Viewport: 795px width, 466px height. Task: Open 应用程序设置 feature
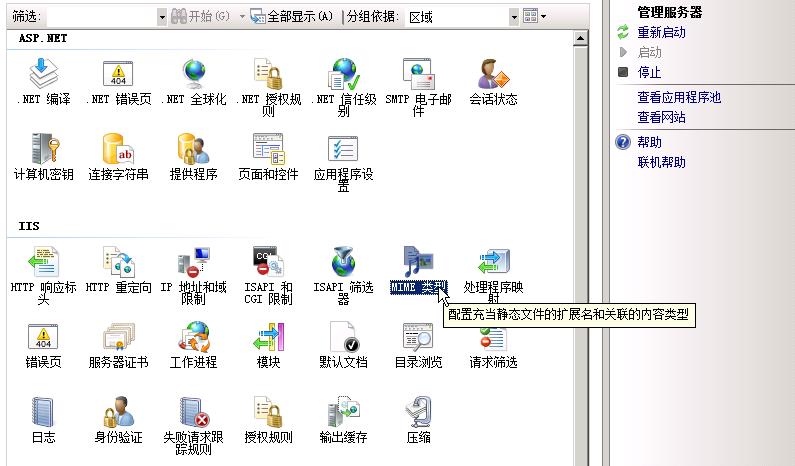point(344,163)
